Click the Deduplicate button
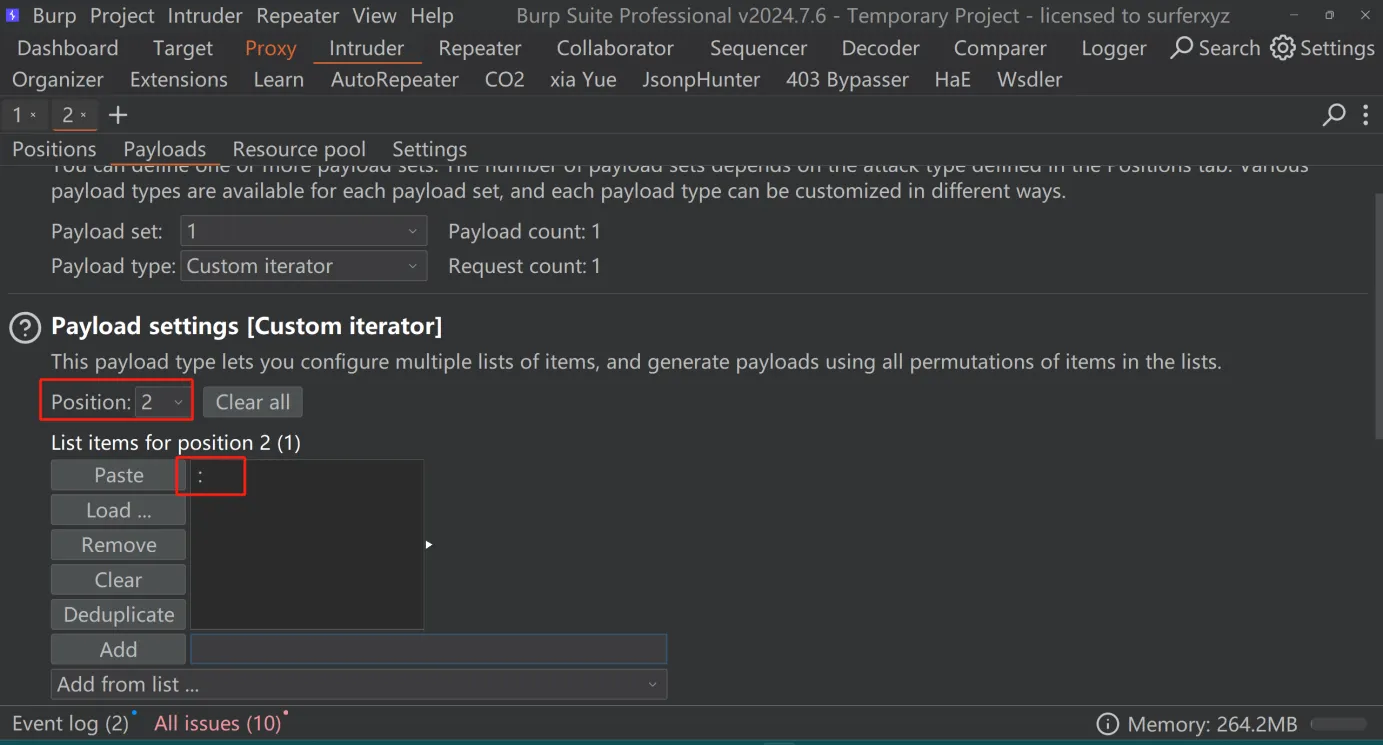This screenshot has height=745, width=1383. pyautogui.click(x=118, y=615)
